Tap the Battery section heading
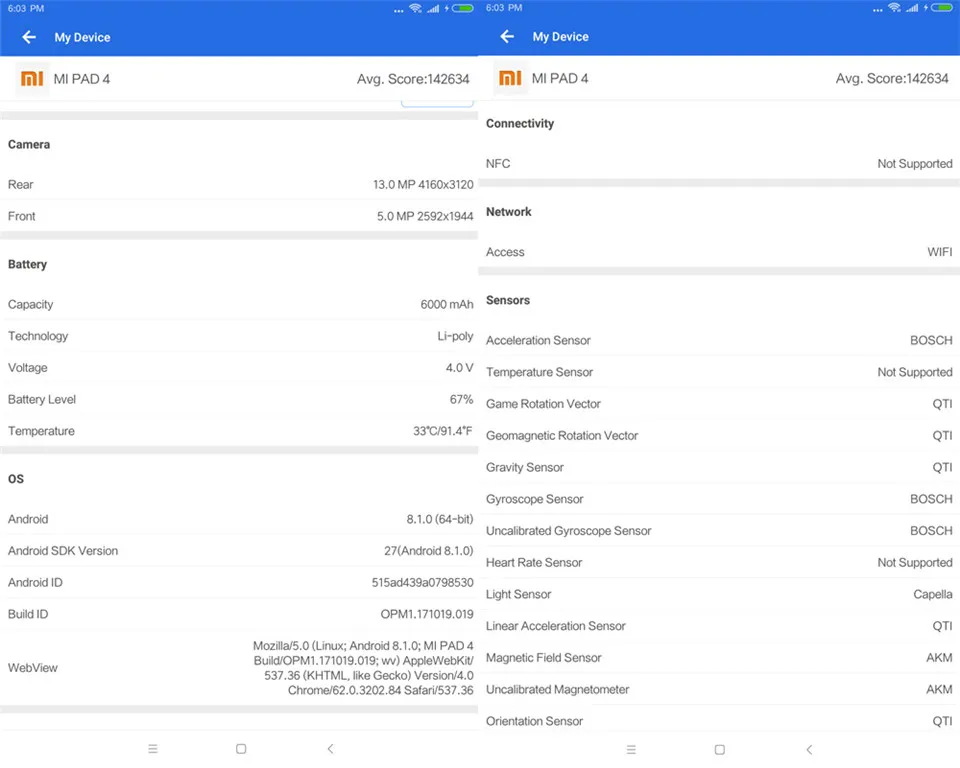Viewport: 960px width, 768px height. coord(28,265)
